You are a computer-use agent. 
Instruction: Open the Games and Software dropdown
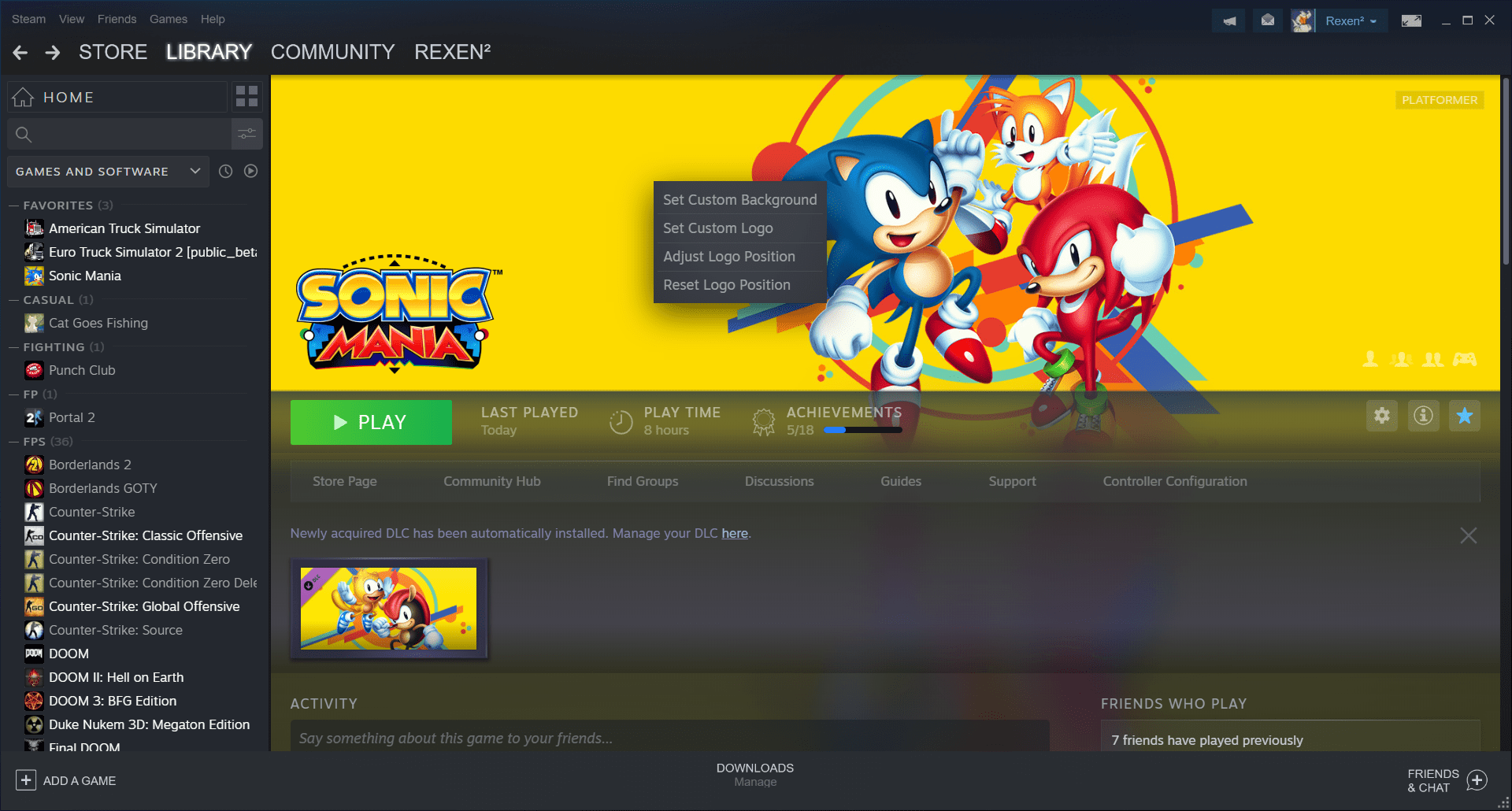click(x=107, y=171)
